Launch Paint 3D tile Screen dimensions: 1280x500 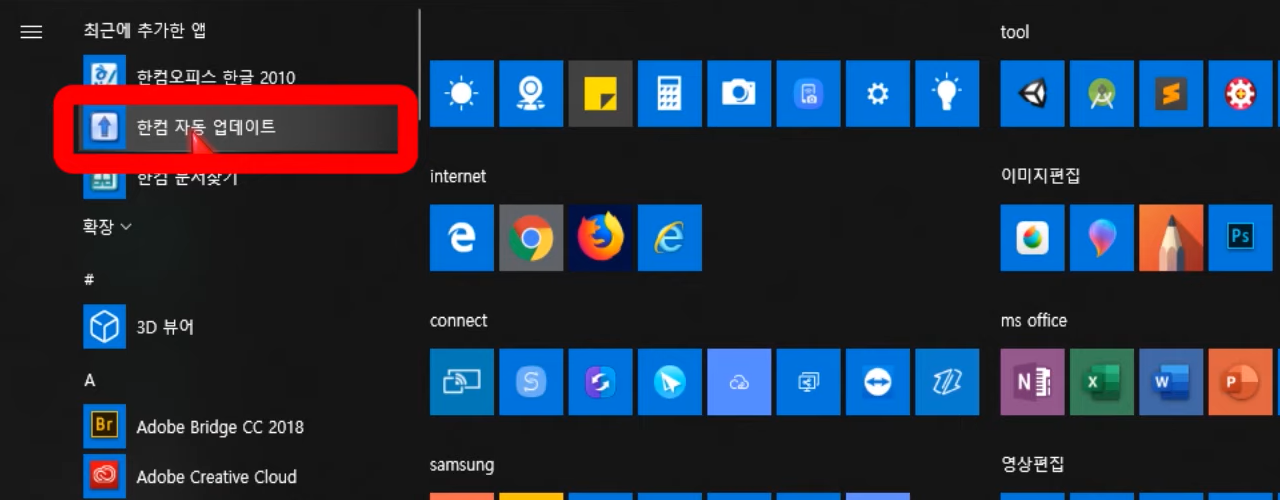point(1102,238)
